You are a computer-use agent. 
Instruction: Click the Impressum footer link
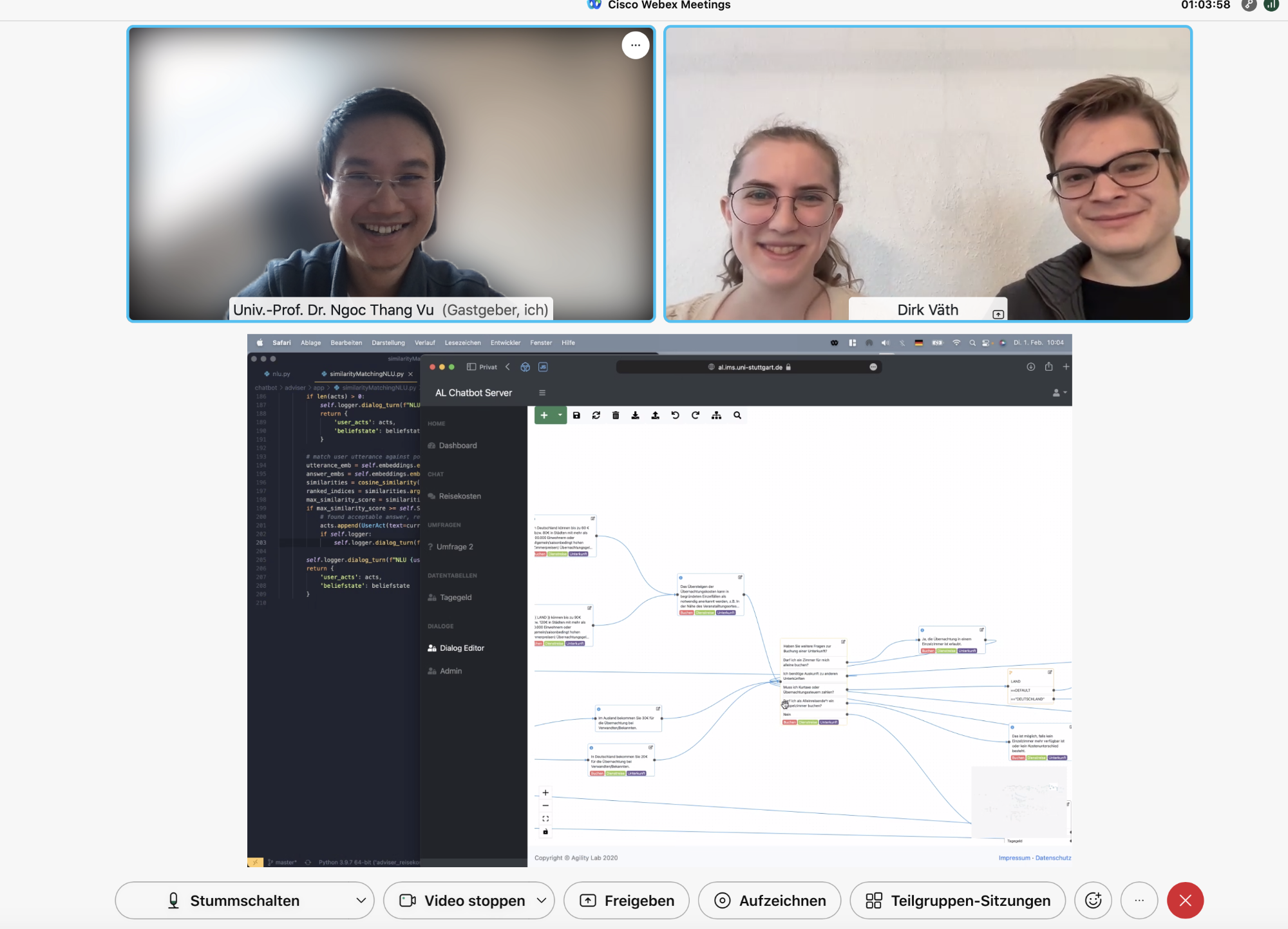[1014, 858]
